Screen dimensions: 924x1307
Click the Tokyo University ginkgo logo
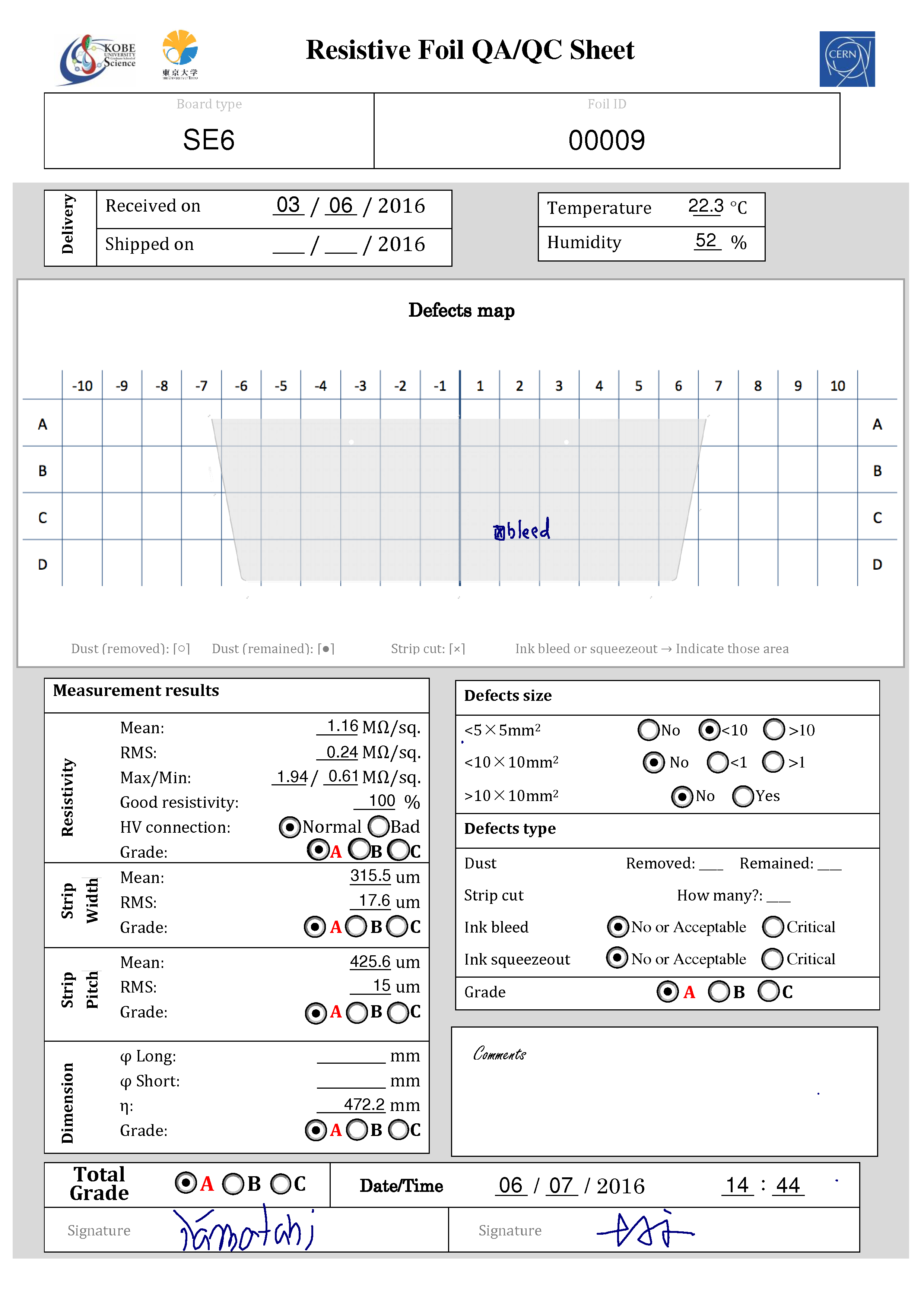(x=180, y=54)
